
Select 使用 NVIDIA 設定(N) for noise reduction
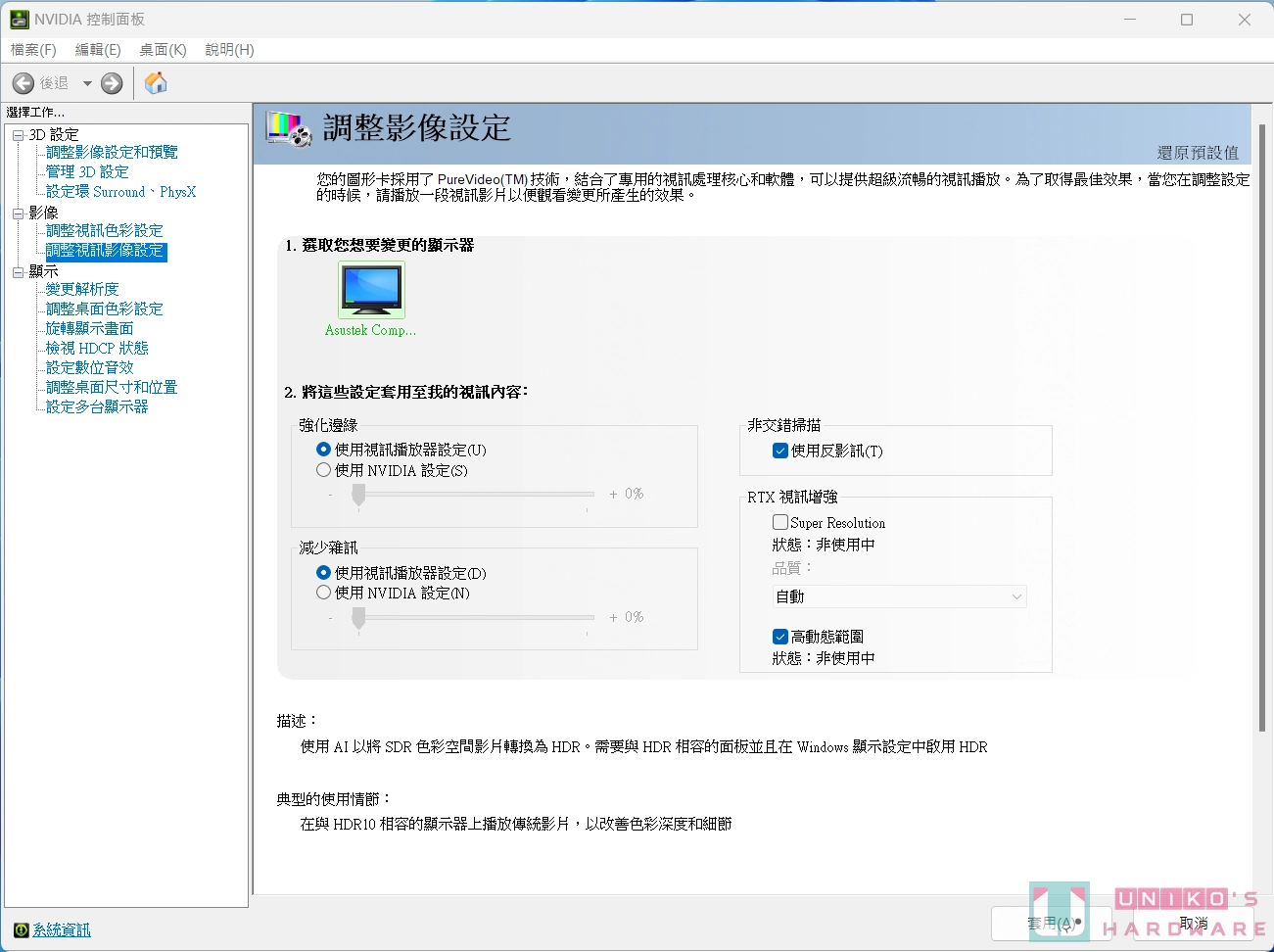323,593
